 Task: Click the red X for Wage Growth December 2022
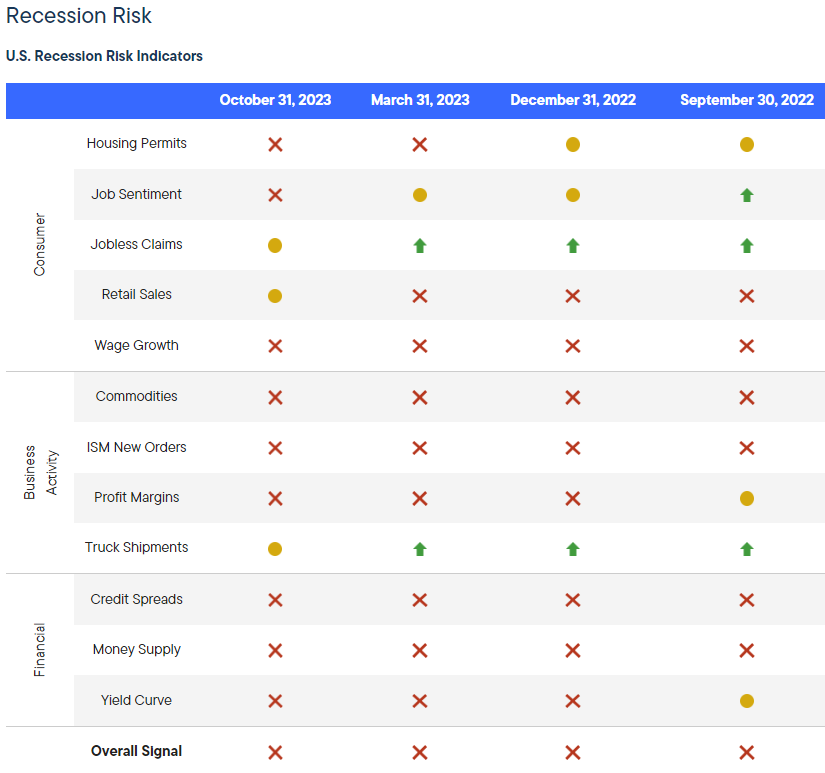tap(573, 346)
